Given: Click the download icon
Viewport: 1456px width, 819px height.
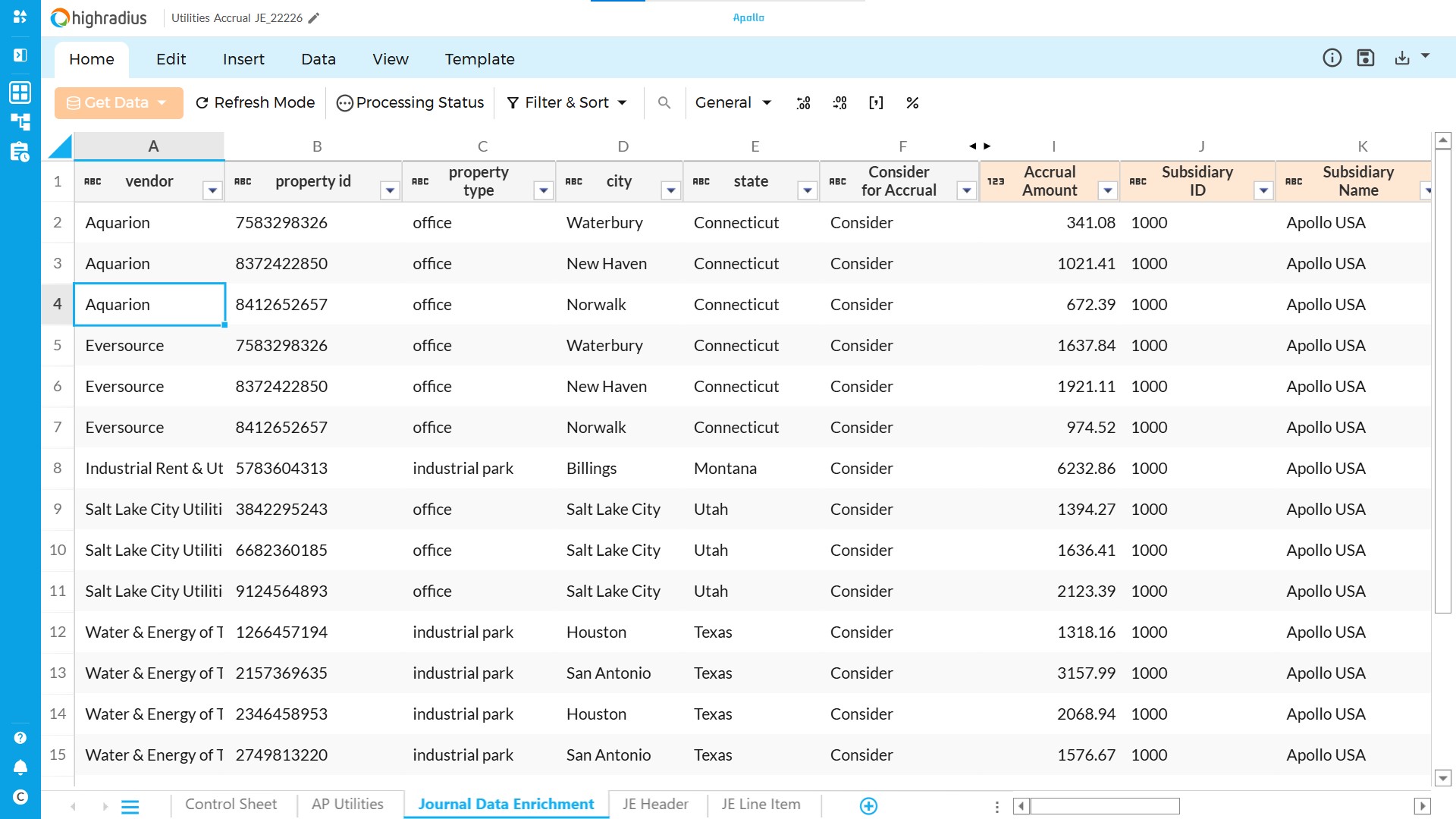Looking at the screenshot, I should coord(1401,58).
